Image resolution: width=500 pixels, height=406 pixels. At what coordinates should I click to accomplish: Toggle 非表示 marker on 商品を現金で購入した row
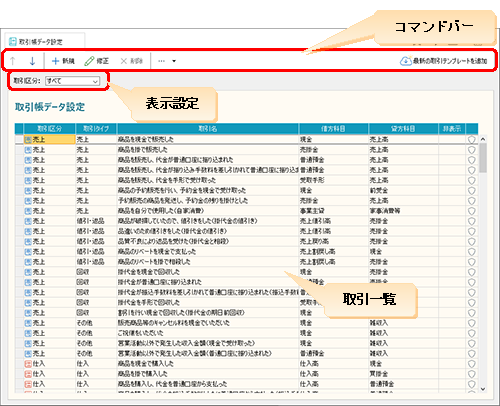point(471,364)
